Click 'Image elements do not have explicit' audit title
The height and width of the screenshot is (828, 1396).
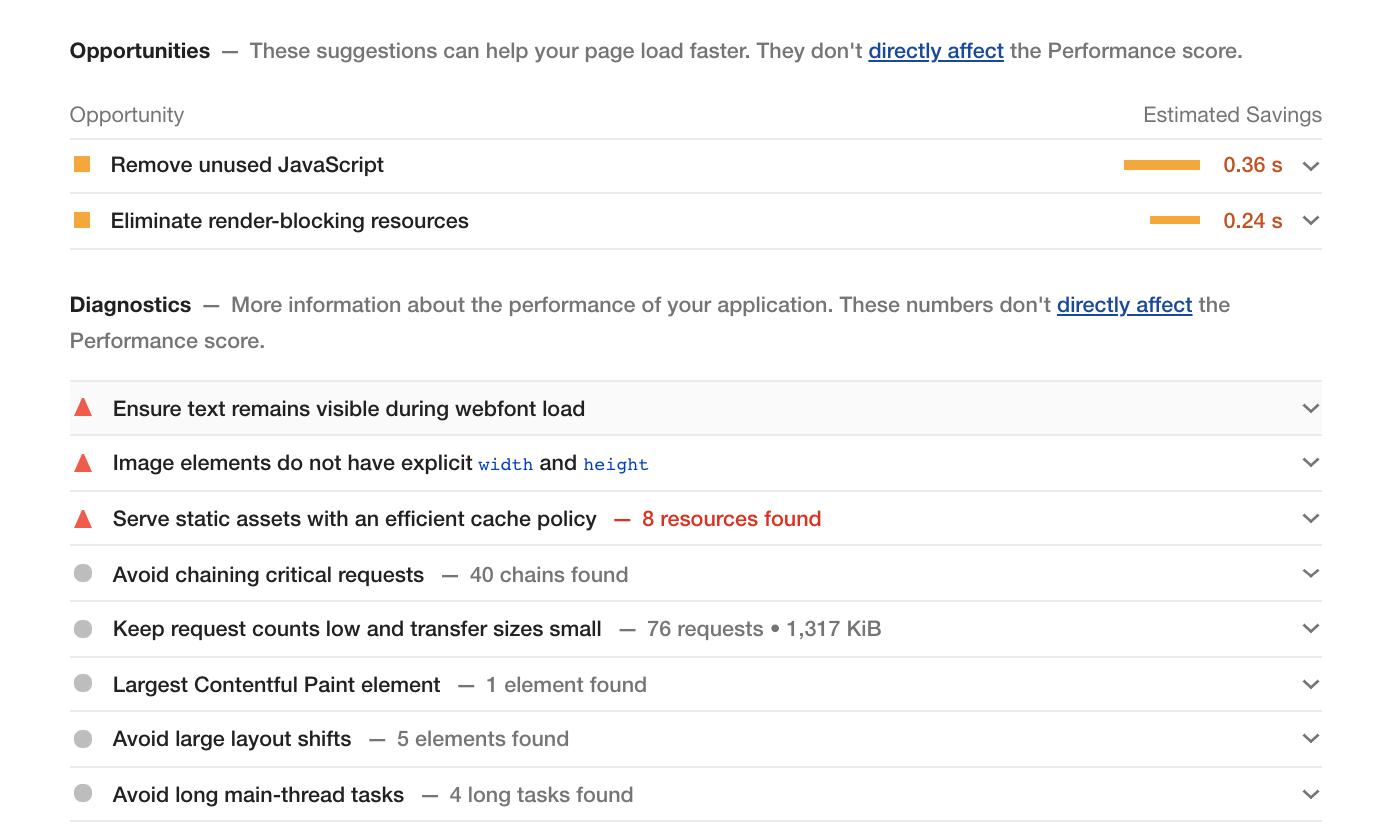coord(292,463)
